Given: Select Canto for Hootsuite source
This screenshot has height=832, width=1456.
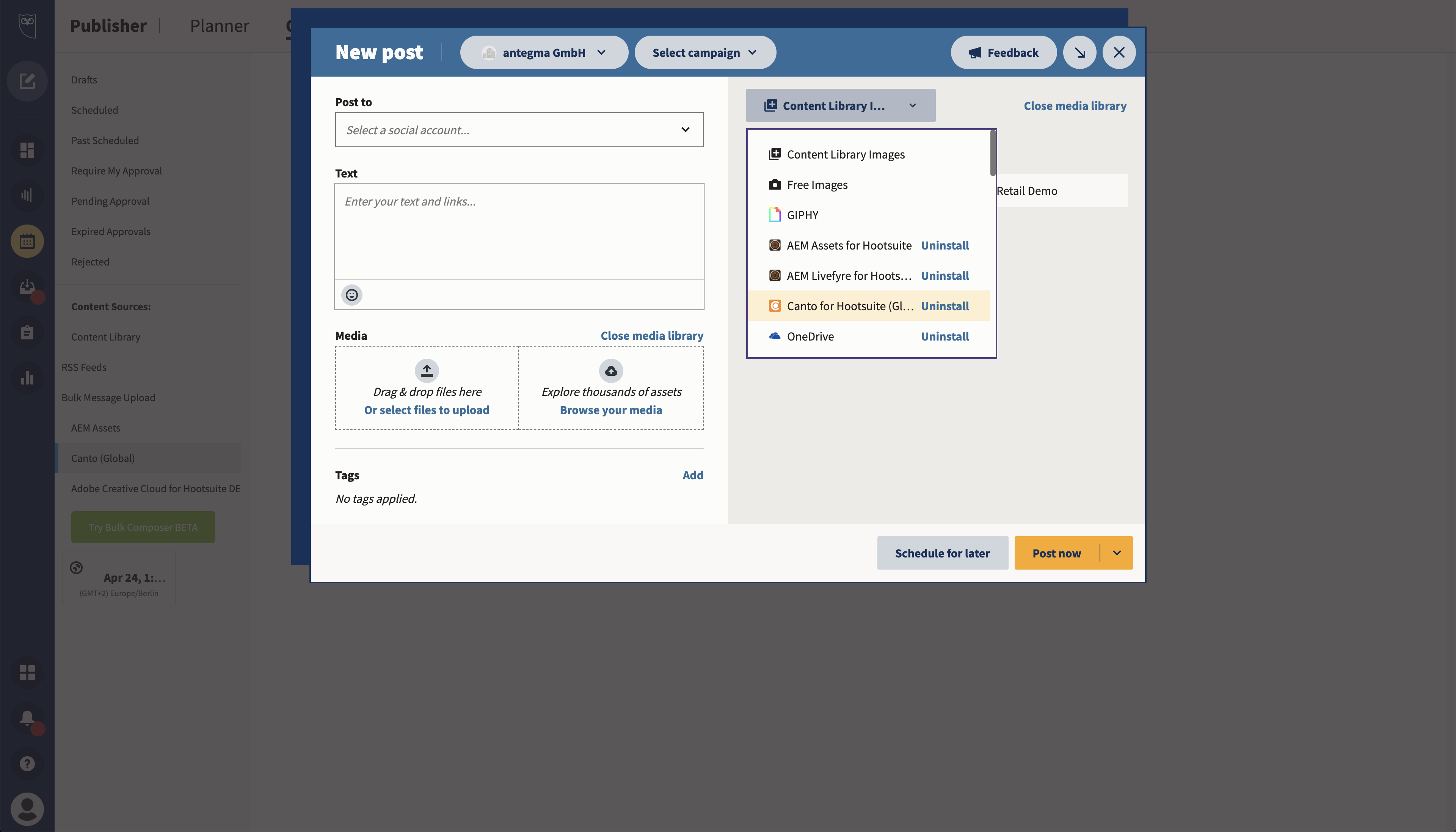Looking at the screenshot, I should (x=850, y=306).
